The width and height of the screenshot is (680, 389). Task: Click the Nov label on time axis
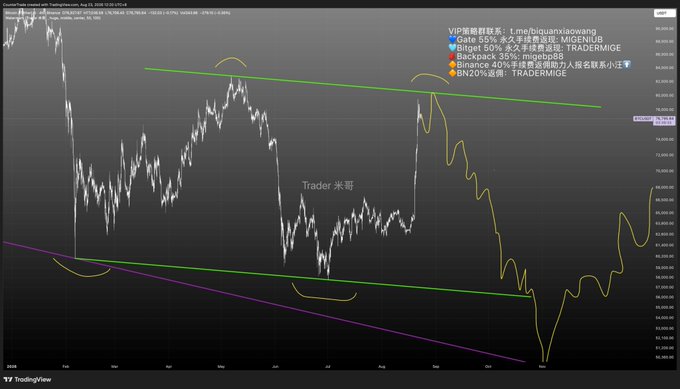coord(542,366)
